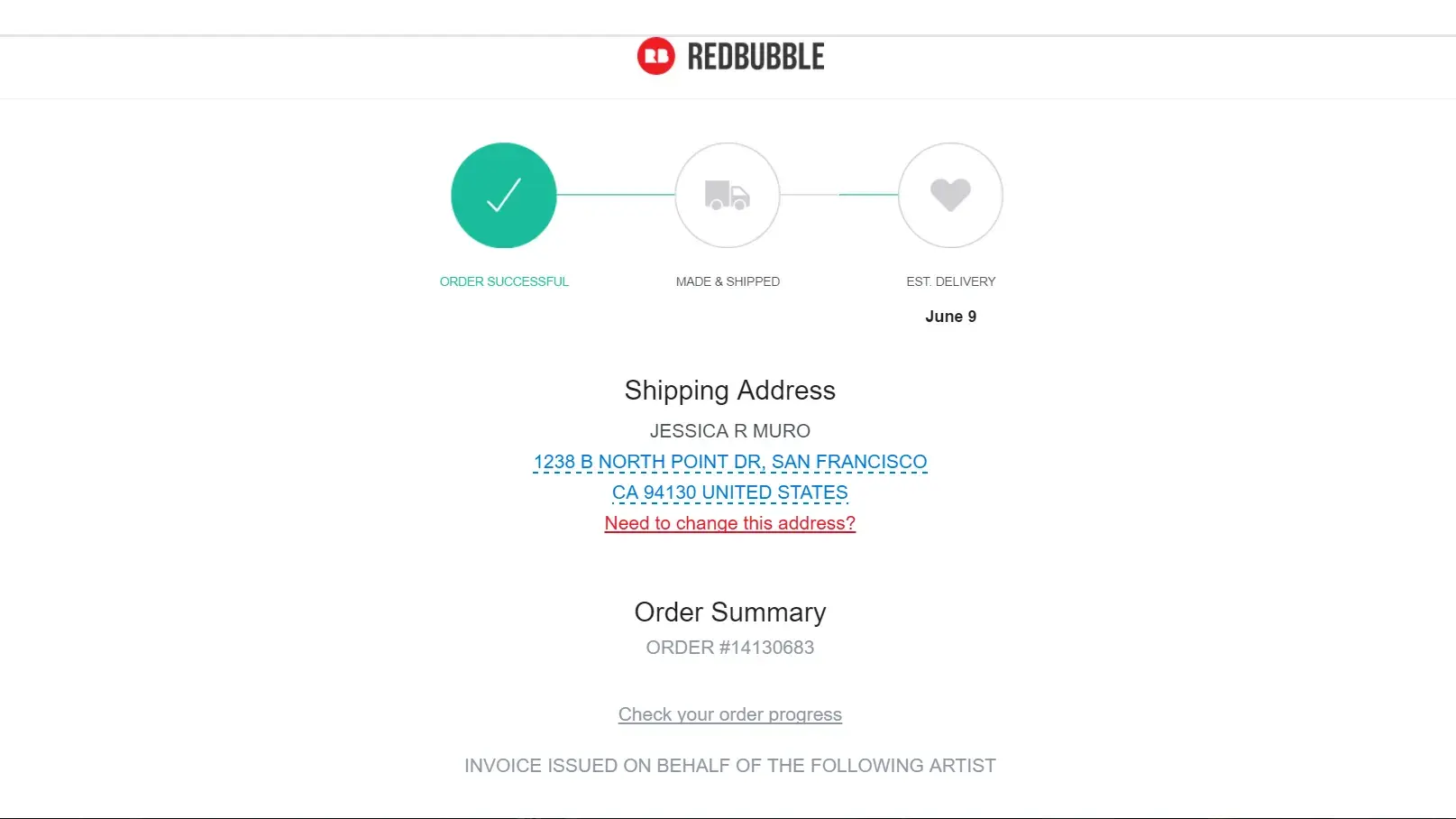This screenshot has height=819, width=1456.
Task: Click the progress line after the checkmark
Action: pos(615,194)
